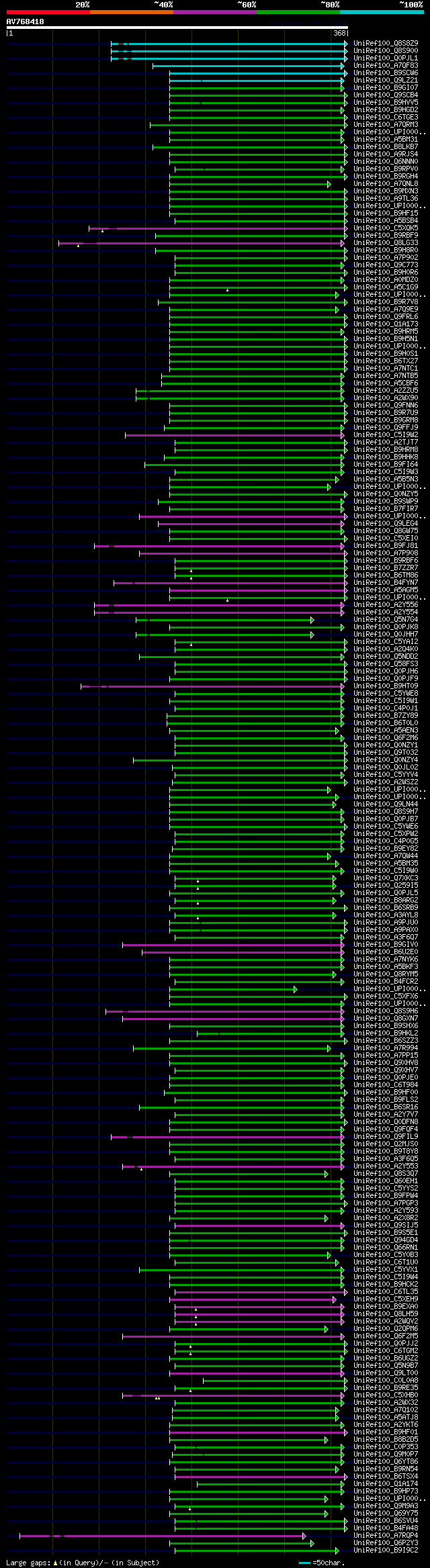
Task: Click the purple alignment bar for A7RQP4
Action: coord(163,1535)
